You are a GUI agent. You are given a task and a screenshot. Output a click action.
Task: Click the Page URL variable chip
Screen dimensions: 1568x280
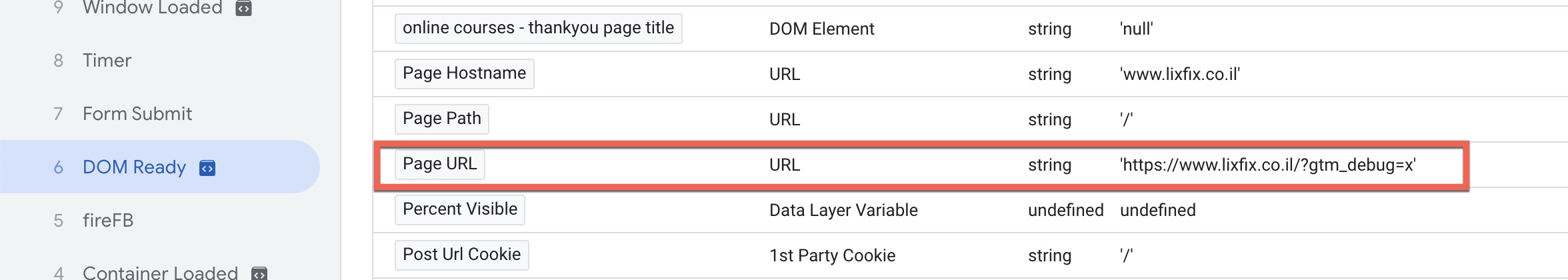[x=440, y=164]
